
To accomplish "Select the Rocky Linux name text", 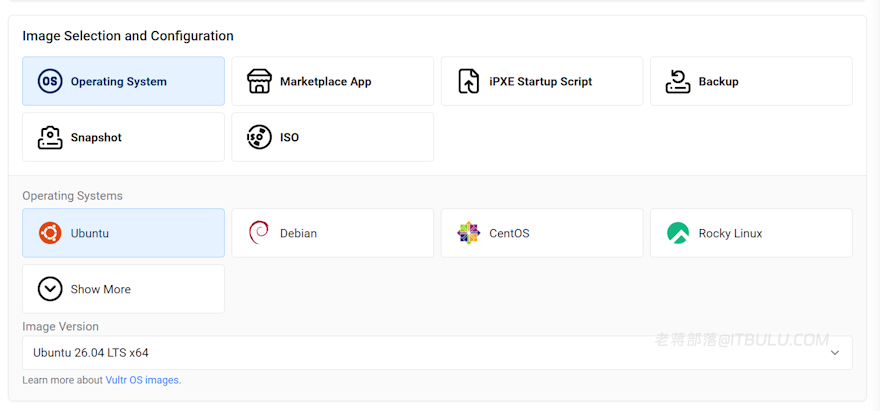I will (730, 233).
